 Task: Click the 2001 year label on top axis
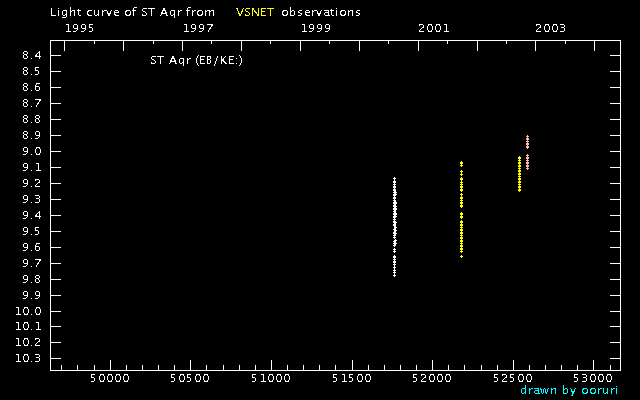[x=433, y=28]
